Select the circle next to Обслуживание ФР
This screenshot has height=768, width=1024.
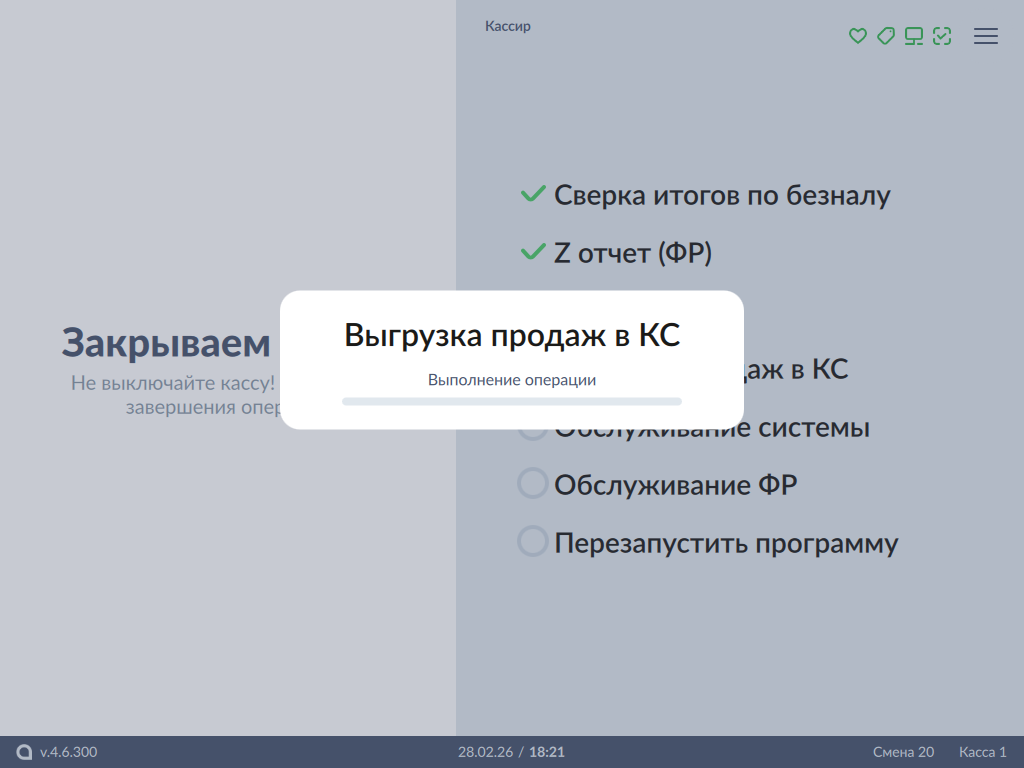click(532, 484)
